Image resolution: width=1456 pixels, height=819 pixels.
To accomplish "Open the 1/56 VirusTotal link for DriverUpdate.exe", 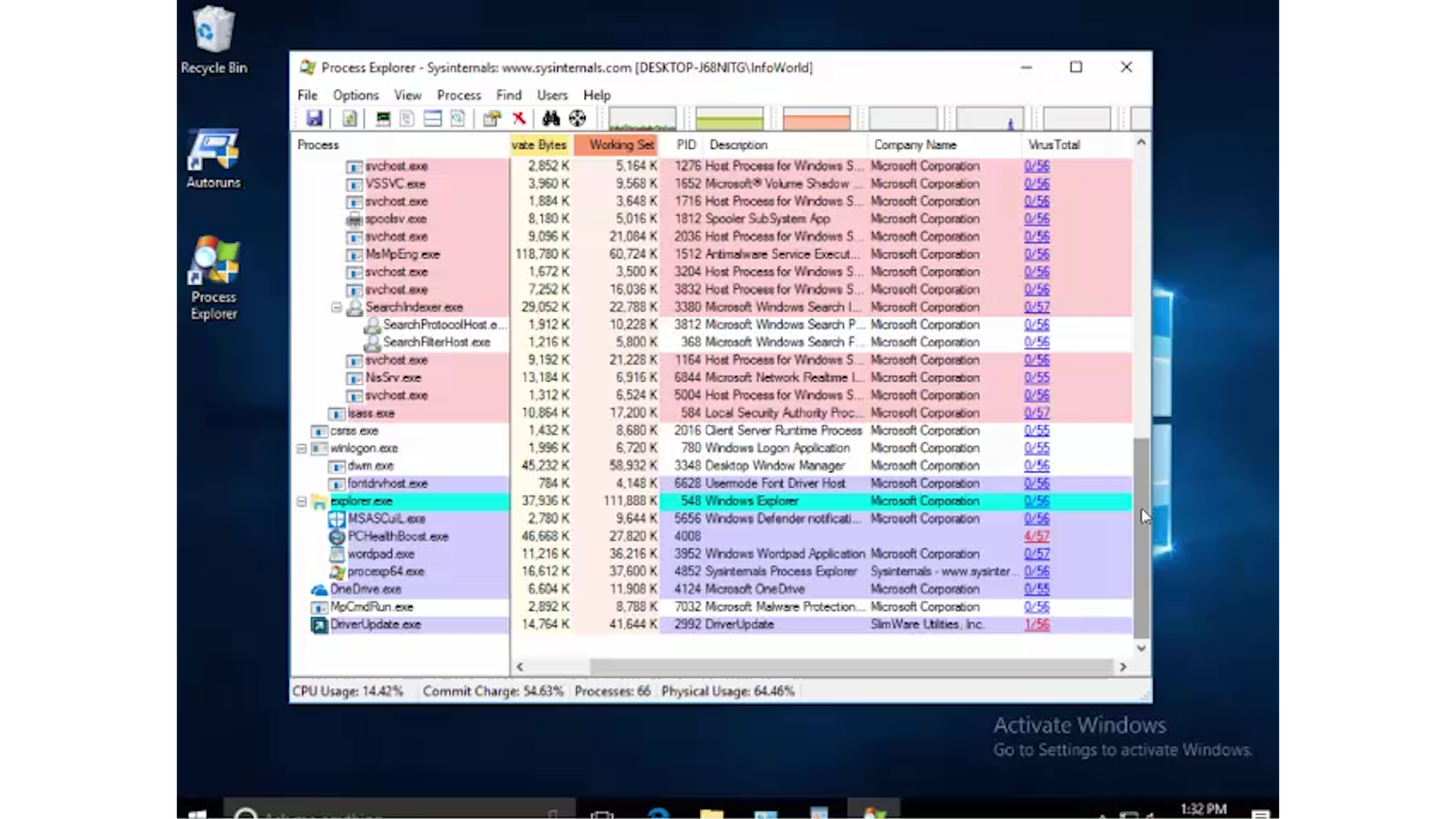I will (1037, 625).
